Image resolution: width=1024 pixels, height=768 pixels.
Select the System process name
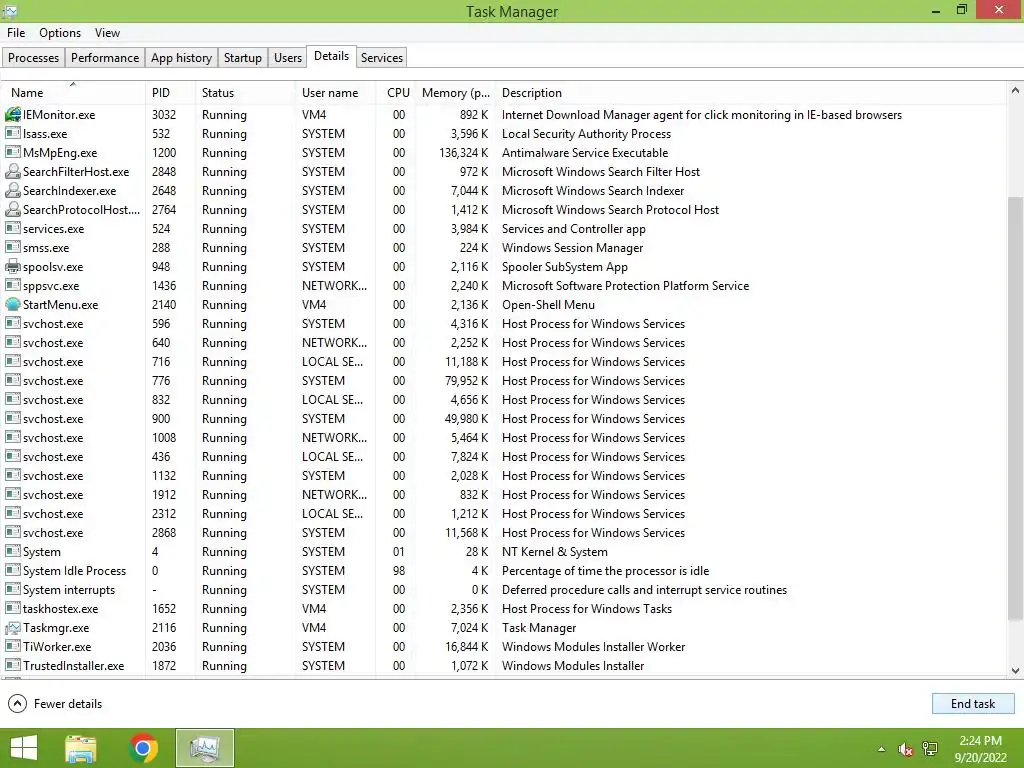[x=42, y=552]
